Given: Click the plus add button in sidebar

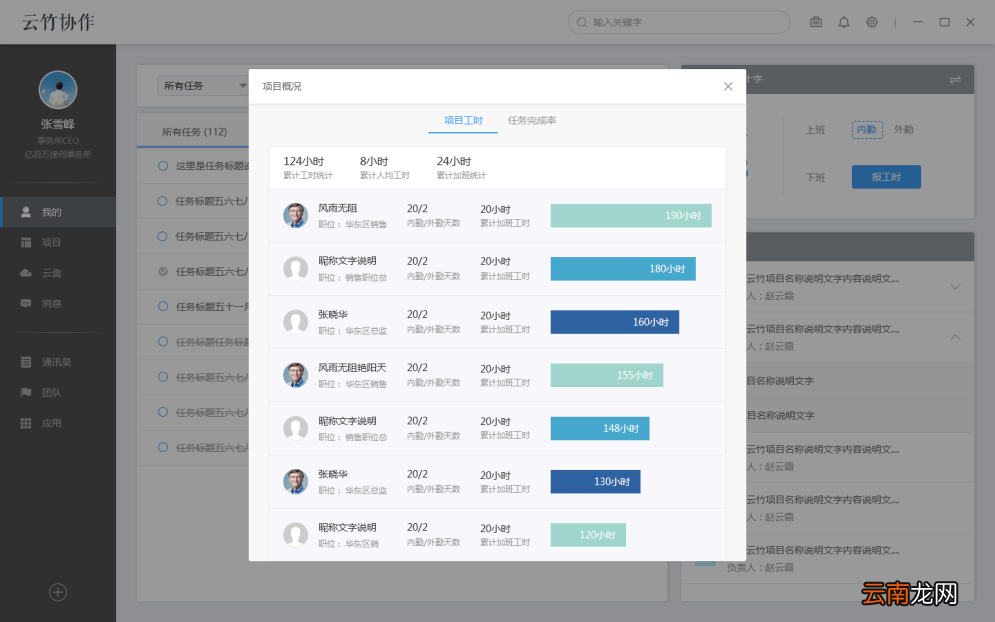Looking at the screenshot, I should click(58, 592).
